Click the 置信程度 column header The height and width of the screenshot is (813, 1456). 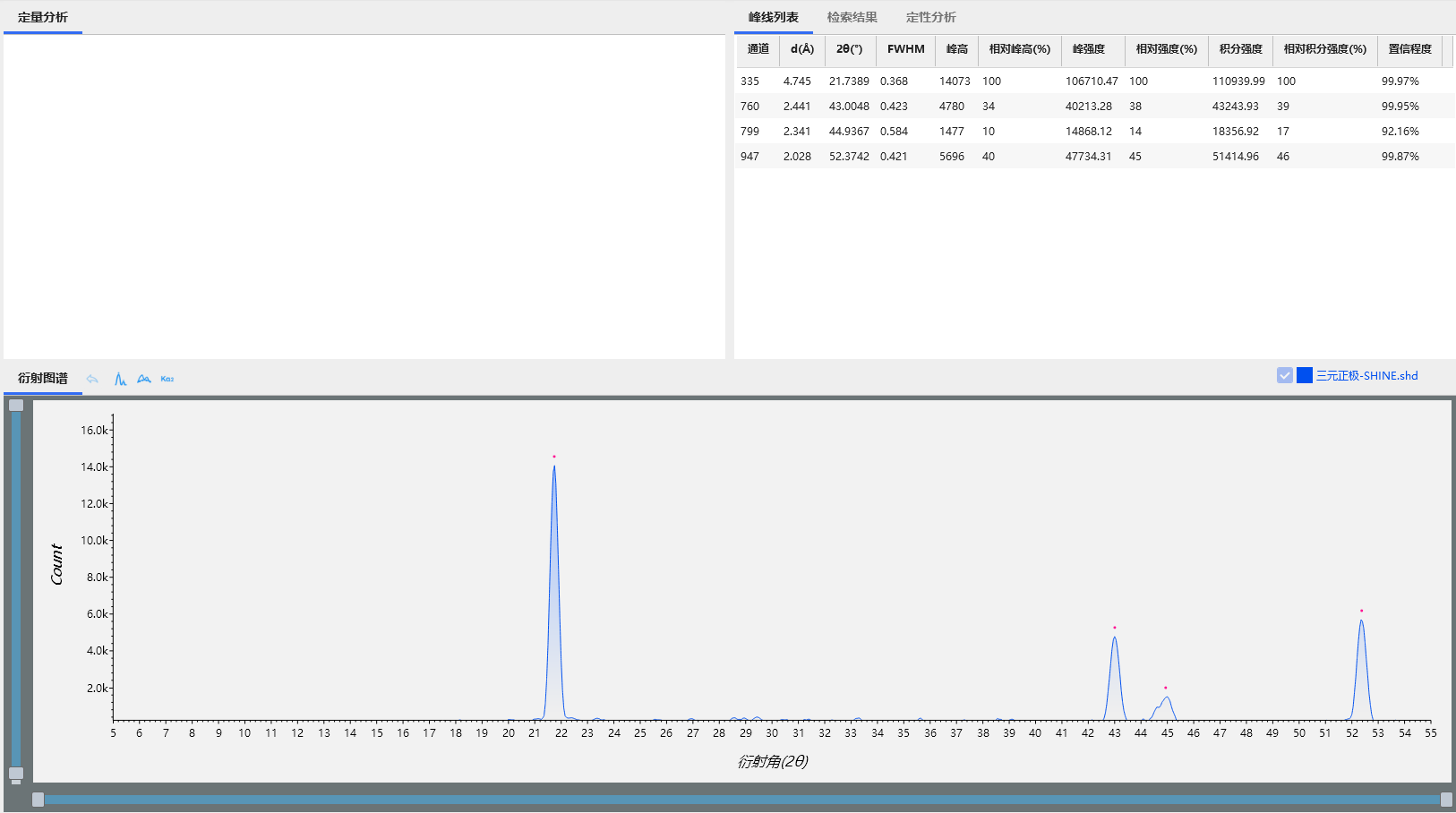pyautogui.click(x=1409, y=49)
